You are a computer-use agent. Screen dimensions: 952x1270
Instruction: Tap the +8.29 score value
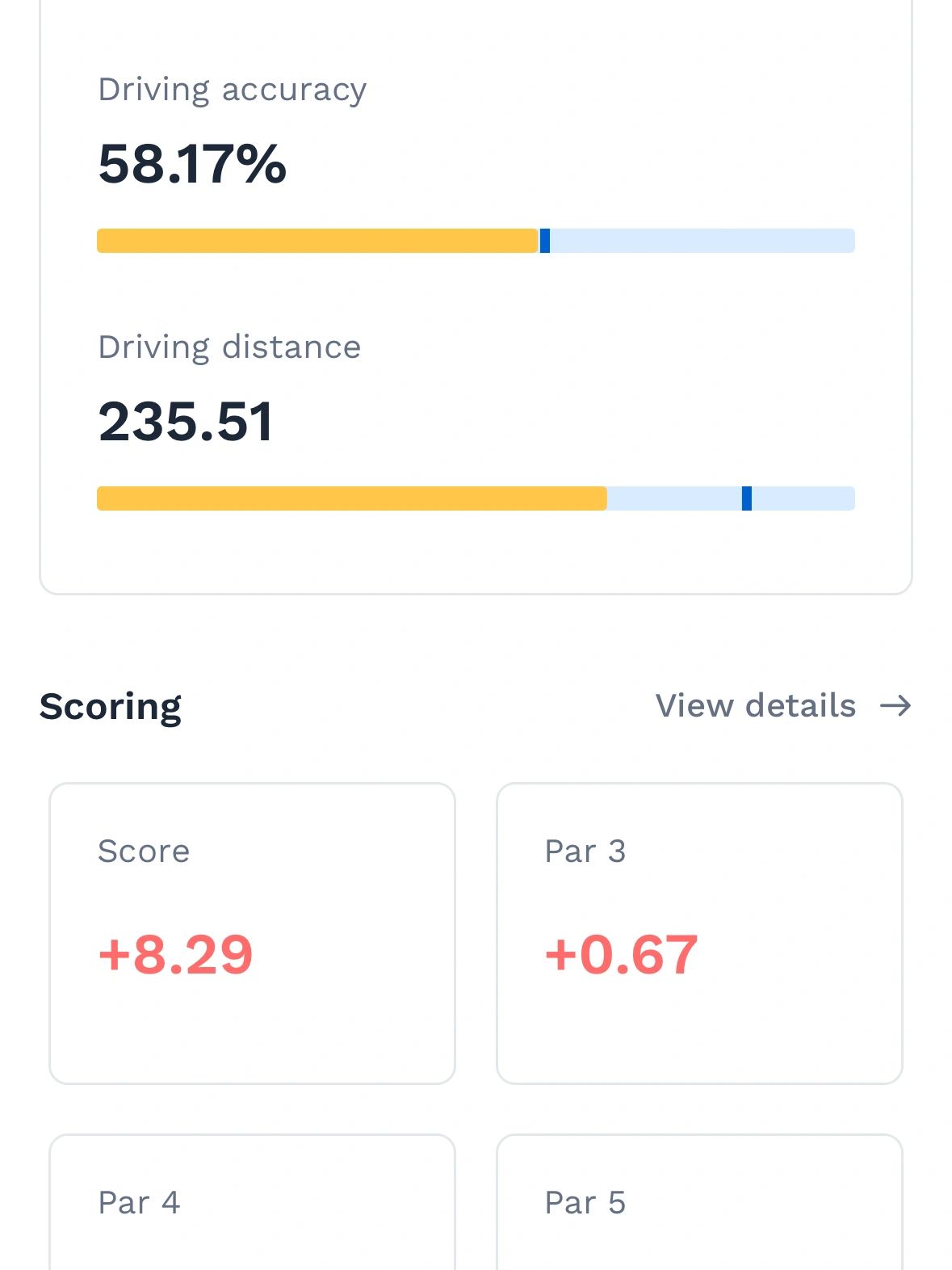coord(175,954)
